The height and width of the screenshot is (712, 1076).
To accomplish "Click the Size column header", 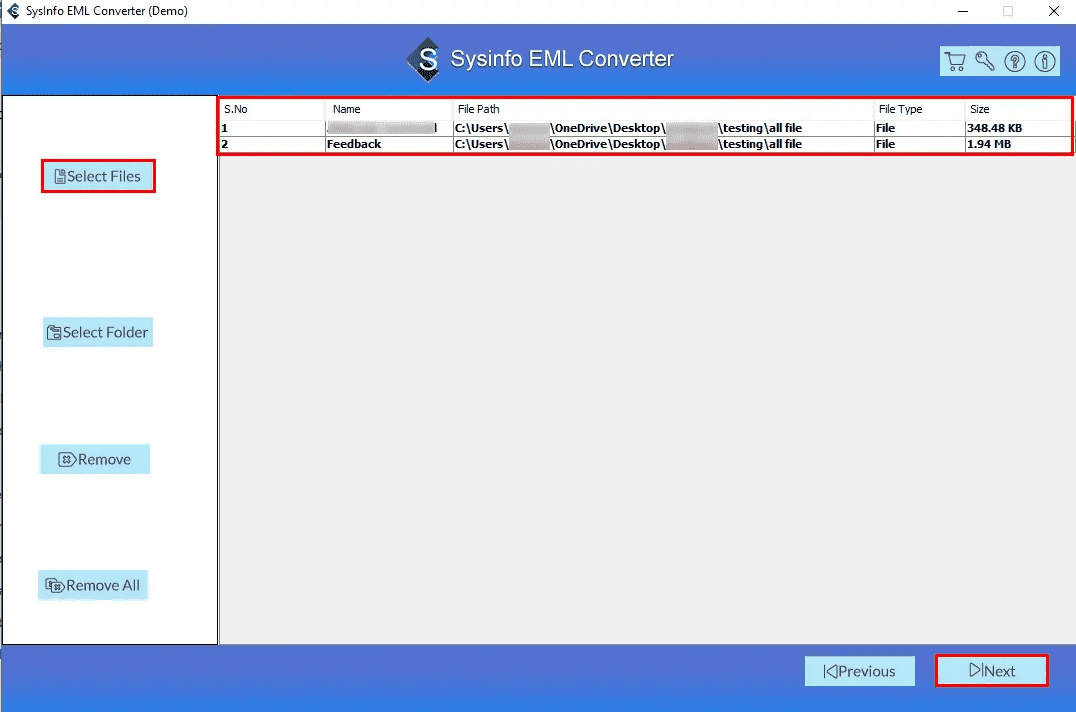I will 1018,109.
